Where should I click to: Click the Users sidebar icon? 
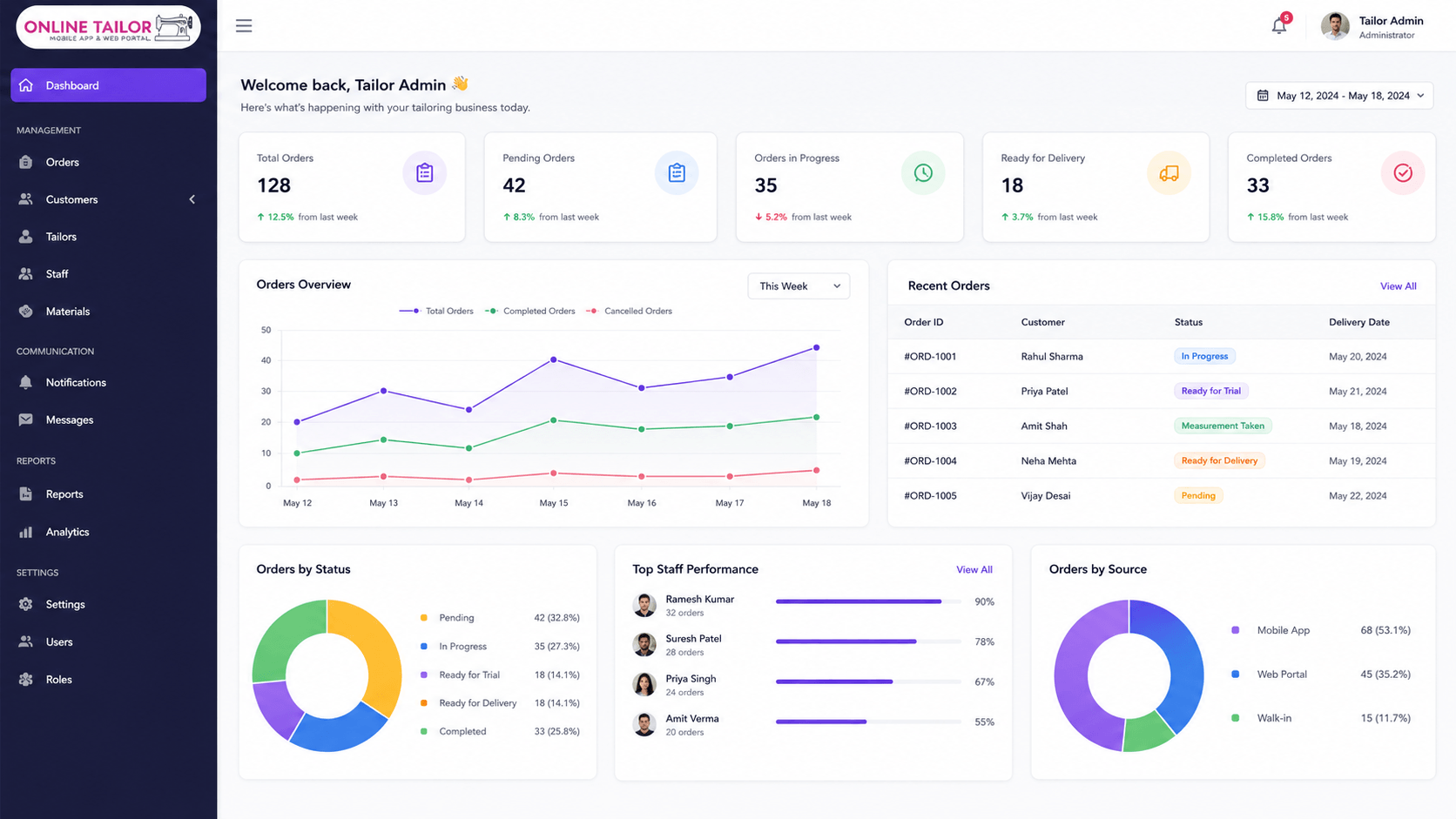(x=26, y=641)
